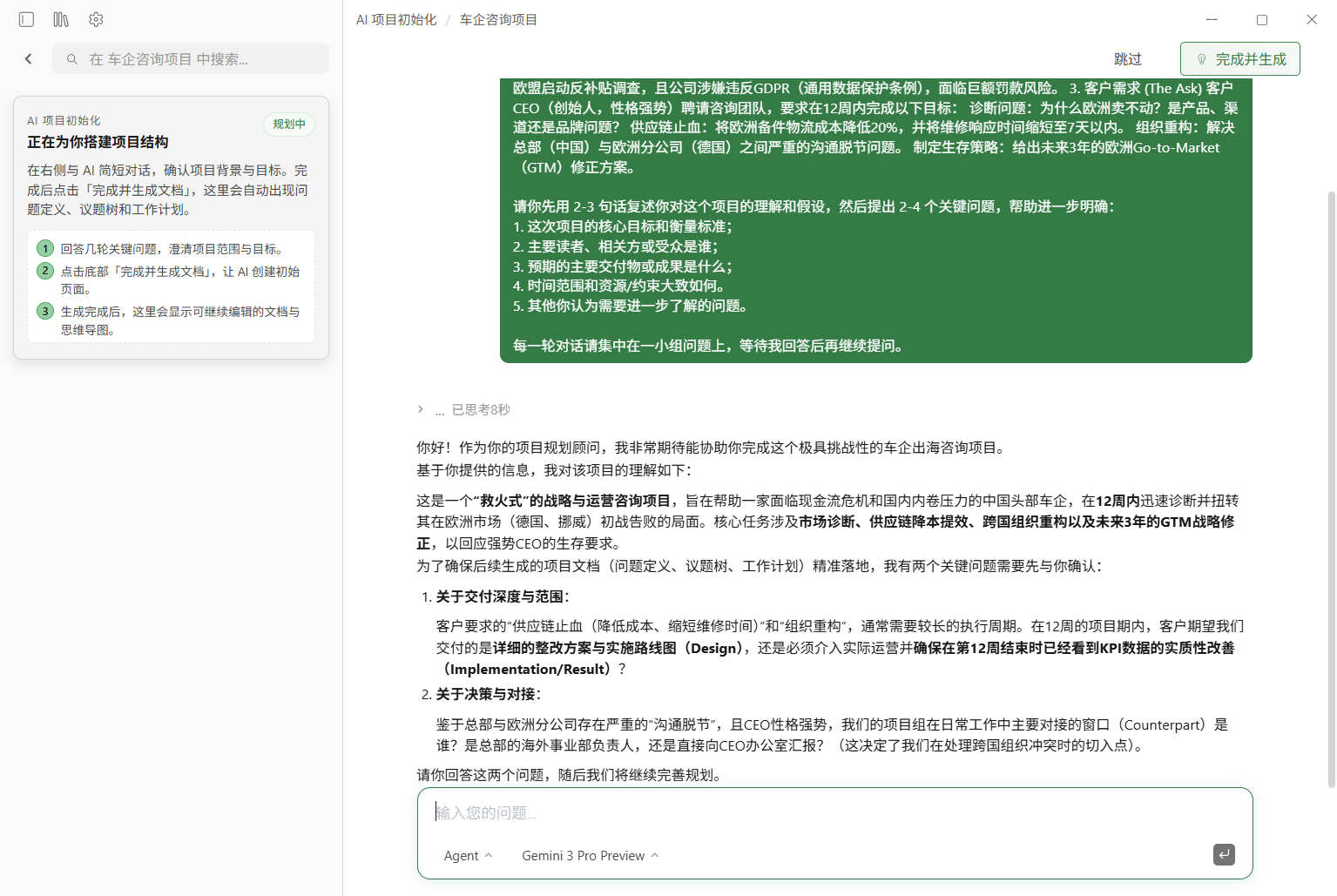Open the Gemini 3 Pro Preview model dropdown
This screenshot has height=896, width=1337.
[589, 855]
